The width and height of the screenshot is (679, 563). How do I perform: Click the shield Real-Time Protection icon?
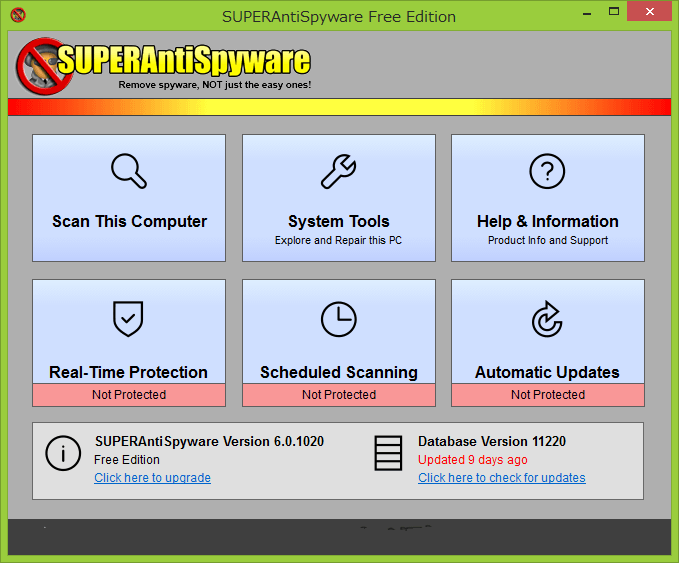(x=128, y=319)
